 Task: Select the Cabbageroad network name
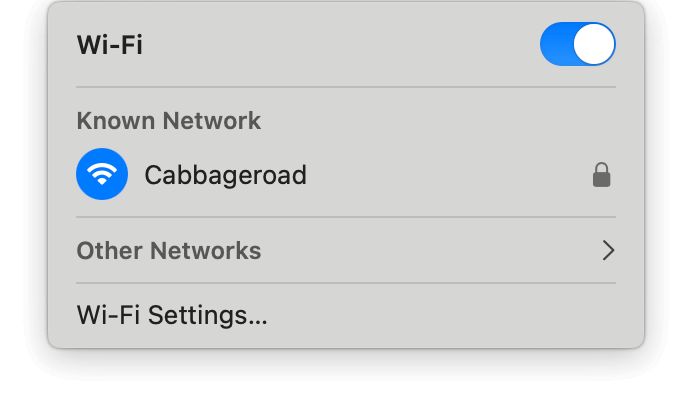click(x=225, y=175)
